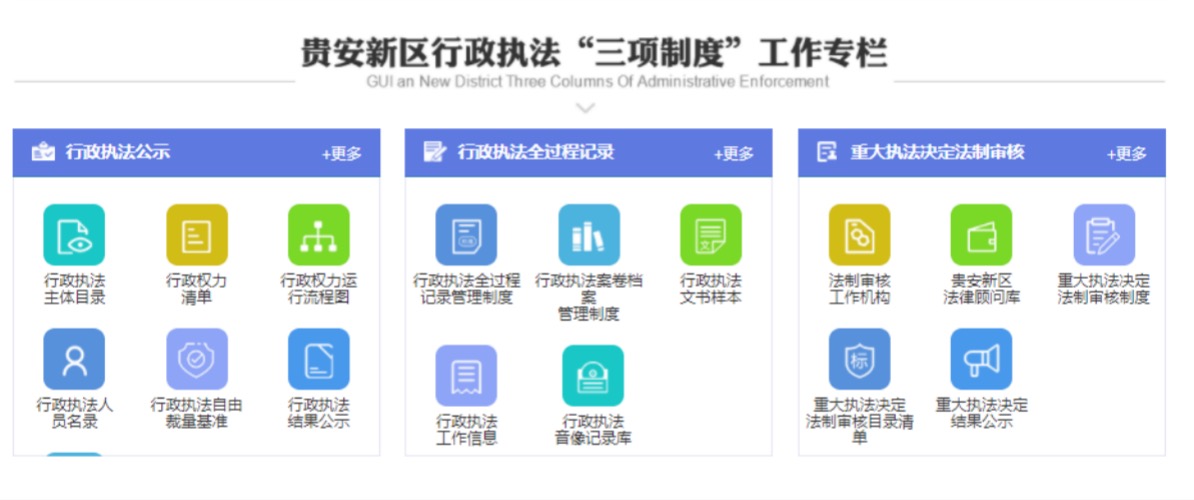This screenshot has width=1194, height=500.
Task: Open the 行政执法主体目录 icon
Action: [74, 235]
